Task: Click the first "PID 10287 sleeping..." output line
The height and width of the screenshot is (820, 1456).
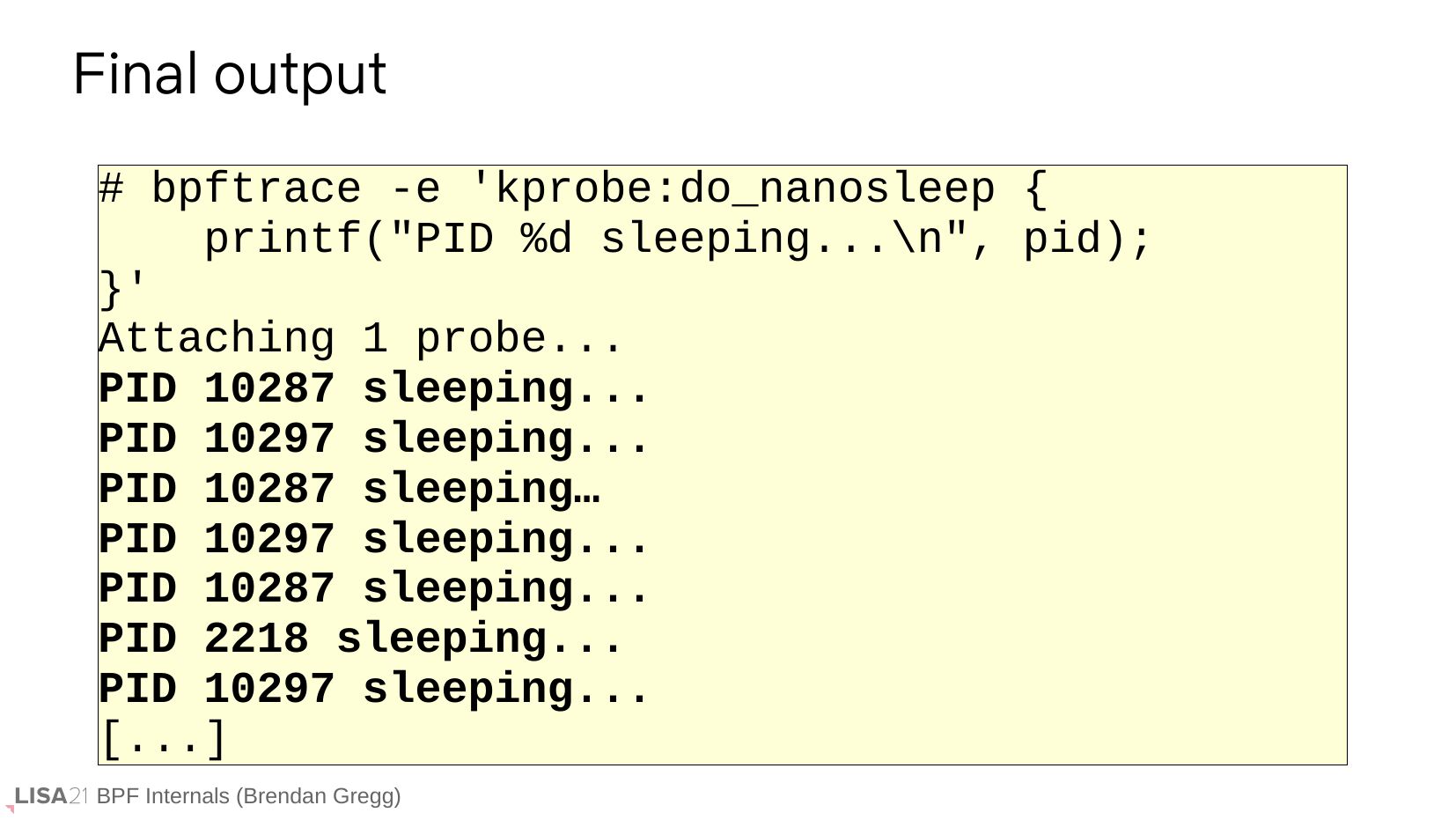Action: pyautogui.click(x=374, y=389)
